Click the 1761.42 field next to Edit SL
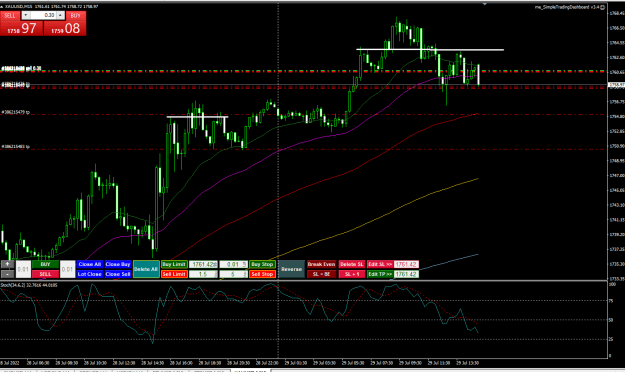Image resolution: width=625 pixels, height=372 pixels. (406, 264)
